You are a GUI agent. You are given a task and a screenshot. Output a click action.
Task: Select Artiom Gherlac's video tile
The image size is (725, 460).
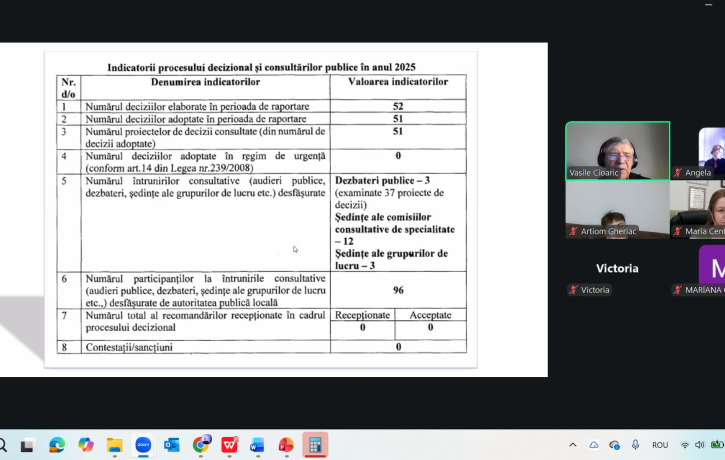pyautogui.click(x=617, y=210)
